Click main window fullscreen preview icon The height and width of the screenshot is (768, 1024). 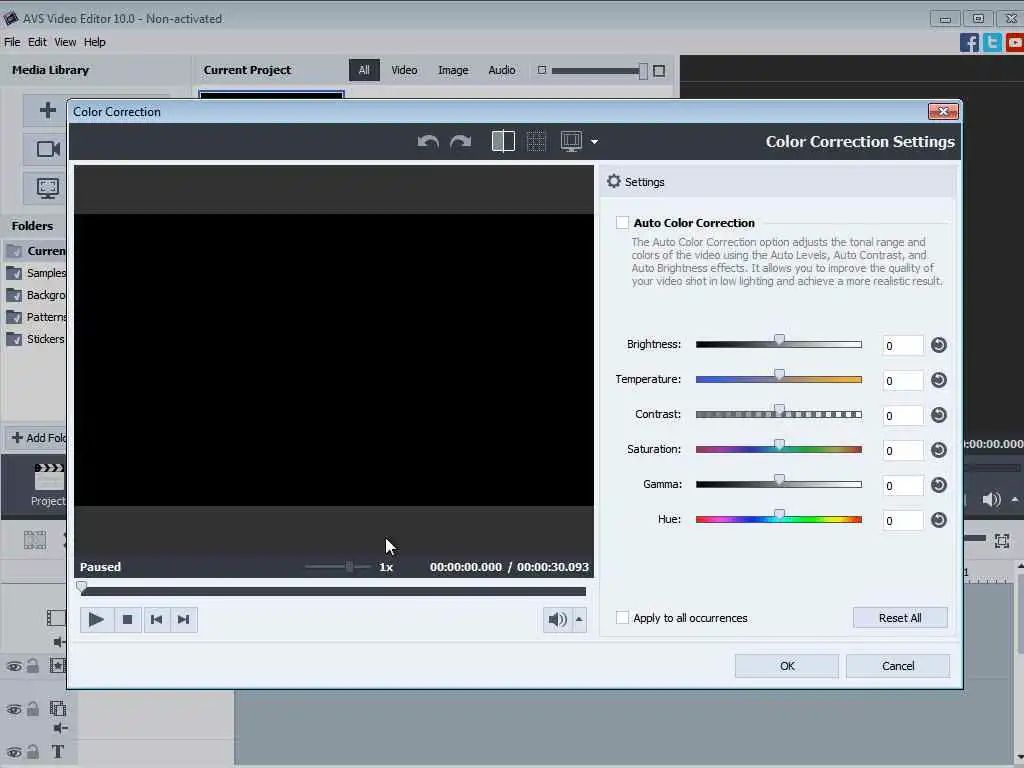[1002, 541]
